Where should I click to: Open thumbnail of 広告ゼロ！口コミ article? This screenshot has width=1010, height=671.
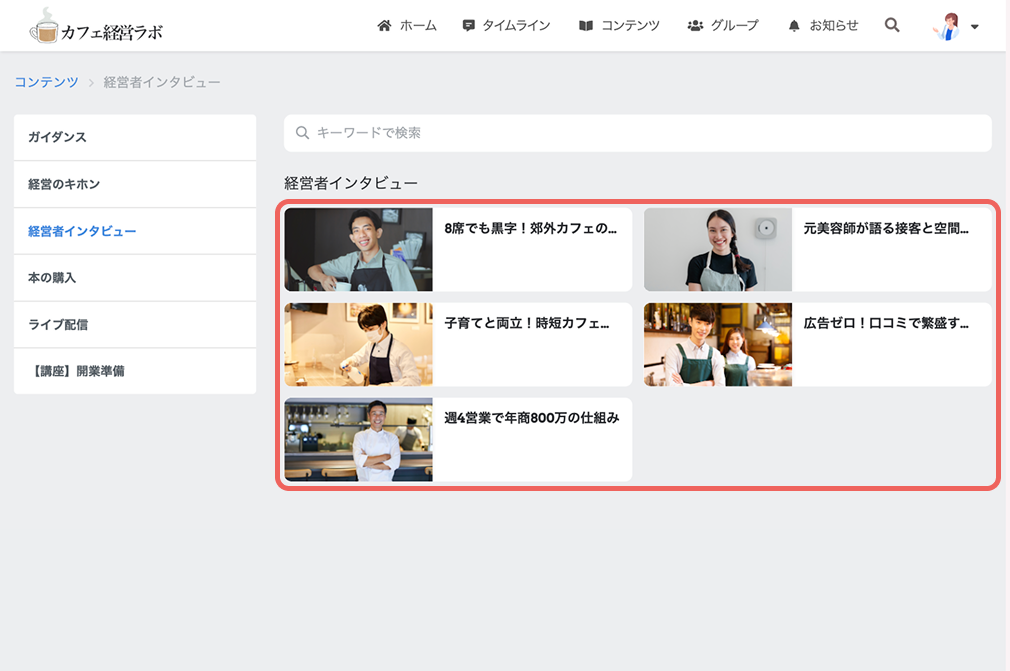click(x=718, y=345)
